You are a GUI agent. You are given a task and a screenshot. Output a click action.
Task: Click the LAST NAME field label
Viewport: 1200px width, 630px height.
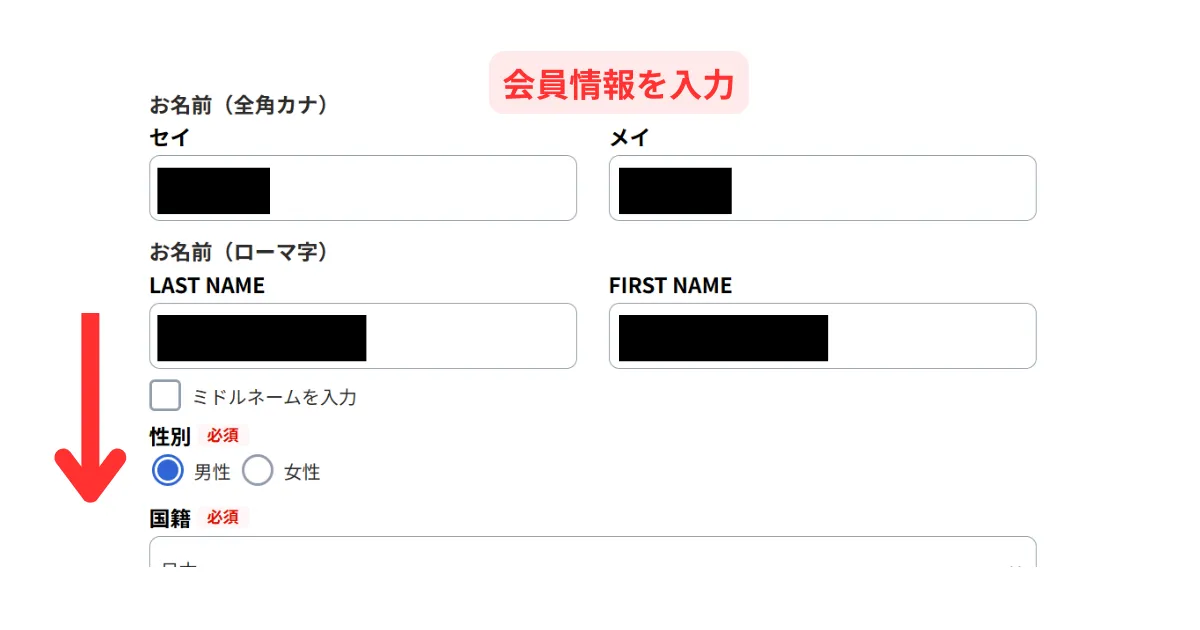(x=207, y=286)
